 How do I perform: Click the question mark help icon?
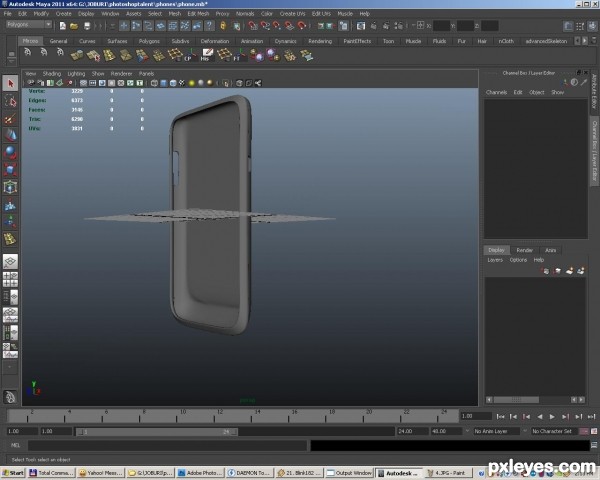pos(209,26)
